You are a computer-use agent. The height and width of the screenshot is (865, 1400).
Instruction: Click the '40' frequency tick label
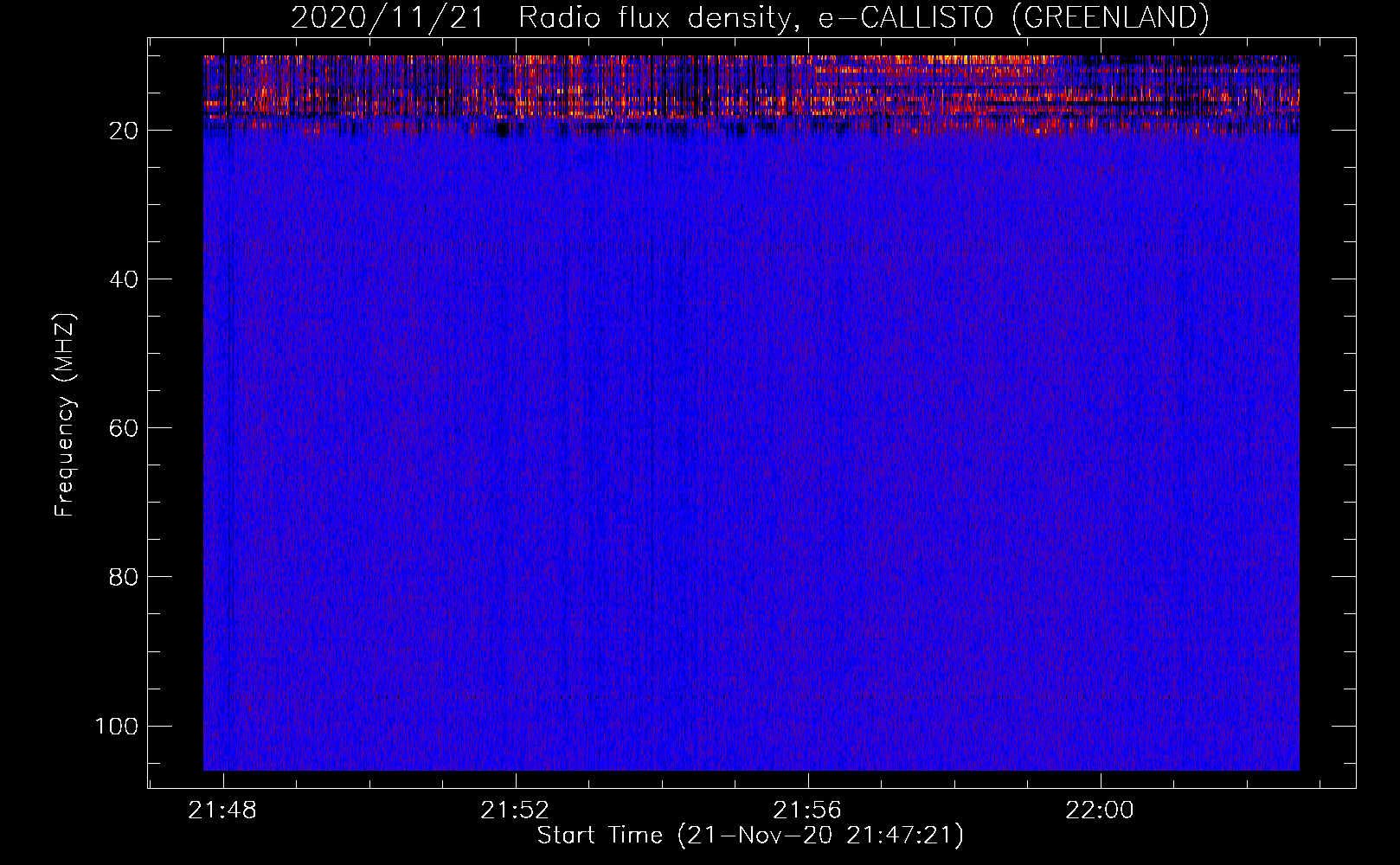(124, 279)
